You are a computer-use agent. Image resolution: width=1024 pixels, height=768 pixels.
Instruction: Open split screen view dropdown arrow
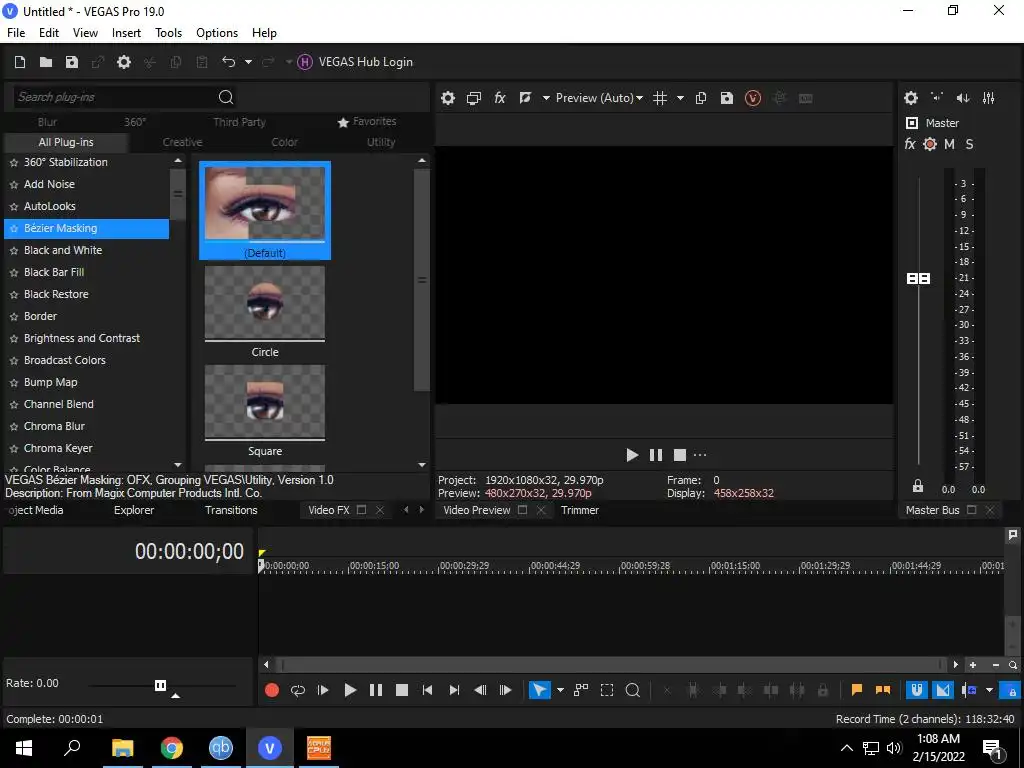pos(546,98)
